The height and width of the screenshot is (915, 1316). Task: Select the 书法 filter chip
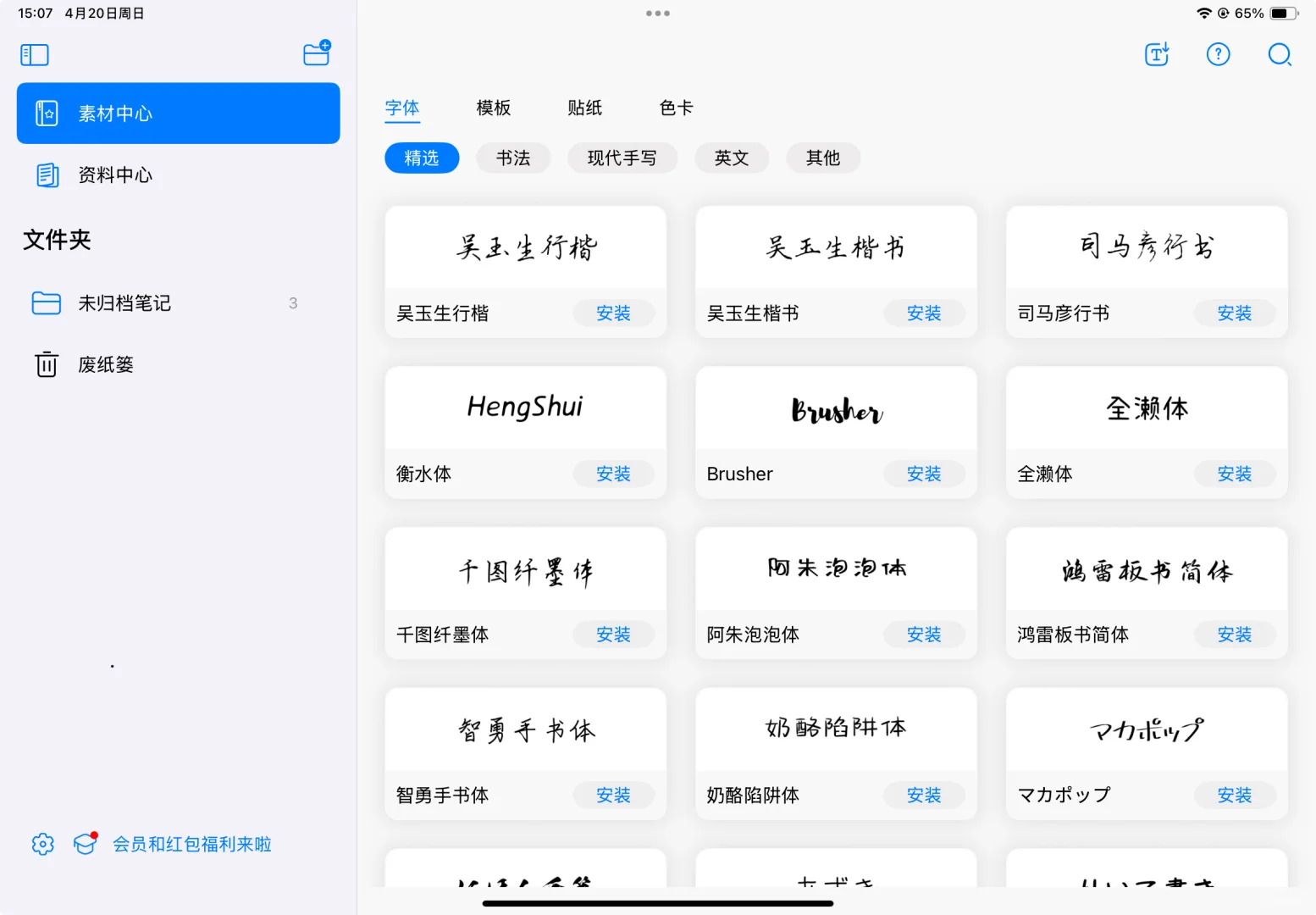(513, 158)
